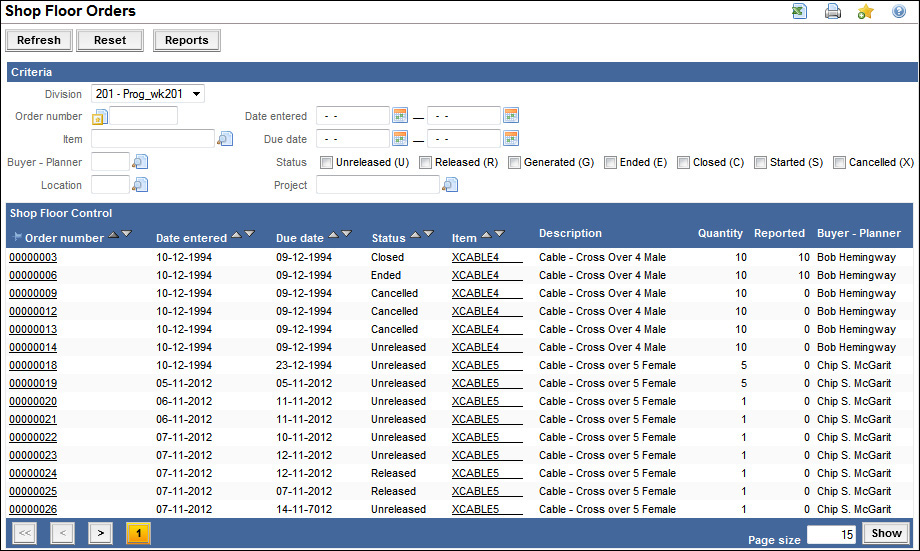Viewport: 920px width, 551px height.
Task: Open the Project field lookup icon
Action: coord(450,185)
